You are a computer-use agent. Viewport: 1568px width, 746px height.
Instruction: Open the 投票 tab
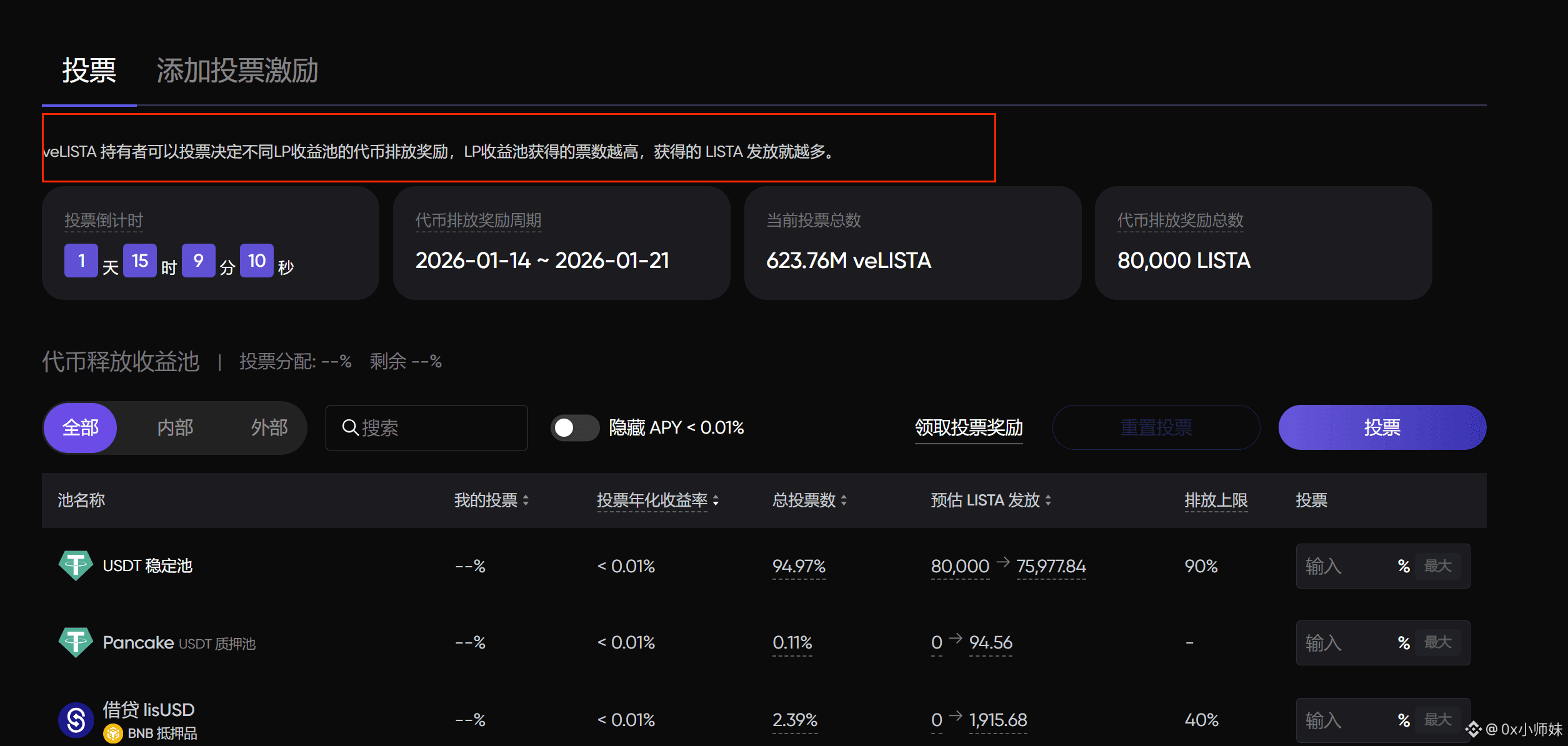[x=89, y=71]
